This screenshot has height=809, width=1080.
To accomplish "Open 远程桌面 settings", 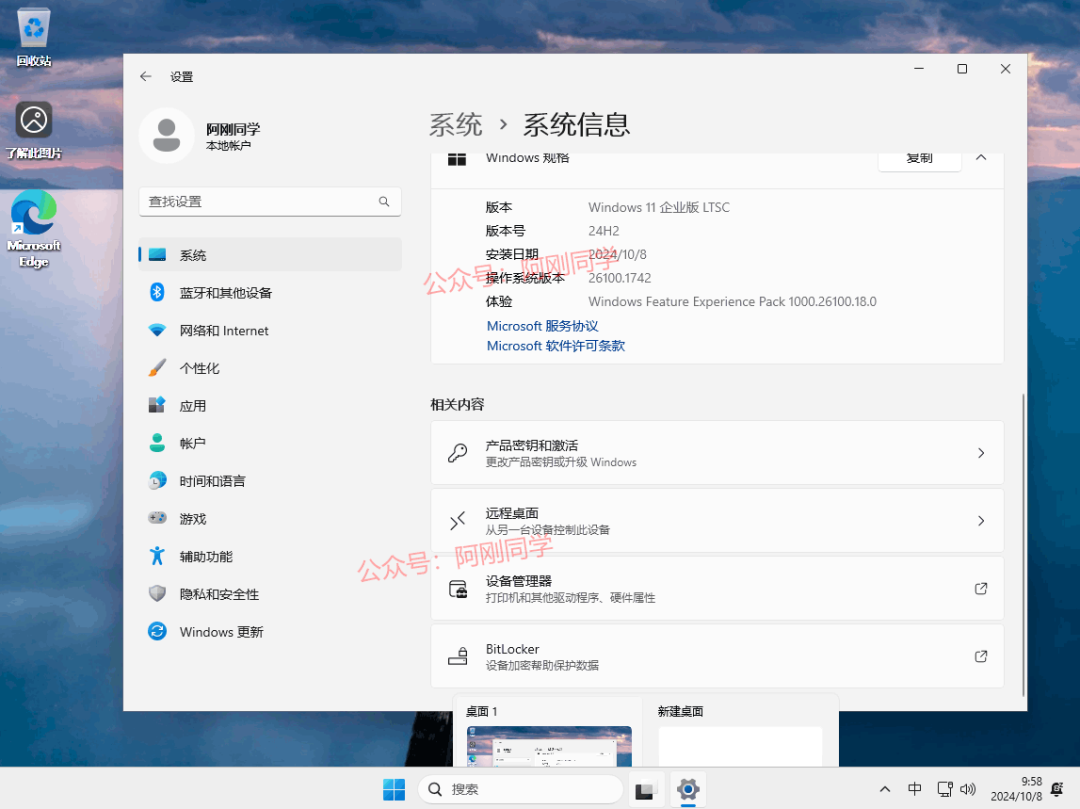I will click(x=717, y=521).
